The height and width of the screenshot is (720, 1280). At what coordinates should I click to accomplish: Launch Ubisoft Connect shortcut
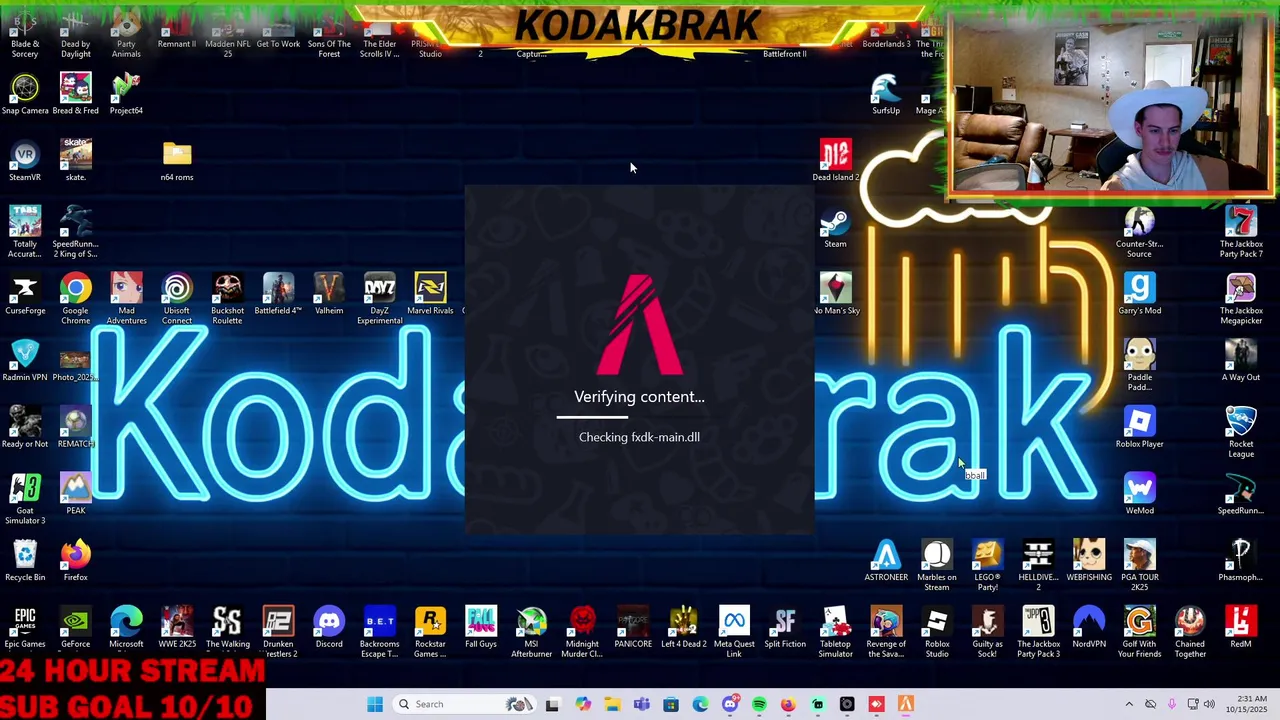tap(177, 298)
